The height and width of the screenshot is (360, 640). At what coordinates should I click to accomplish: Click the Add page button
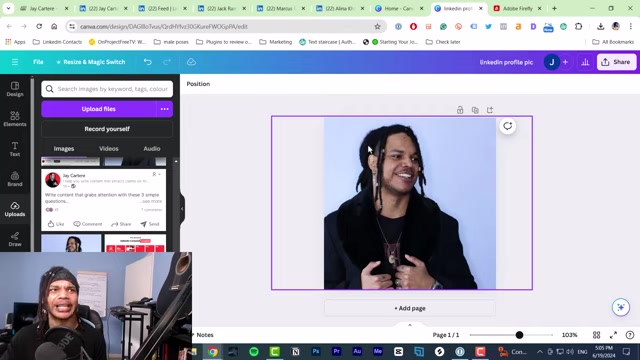click(410, 308)
